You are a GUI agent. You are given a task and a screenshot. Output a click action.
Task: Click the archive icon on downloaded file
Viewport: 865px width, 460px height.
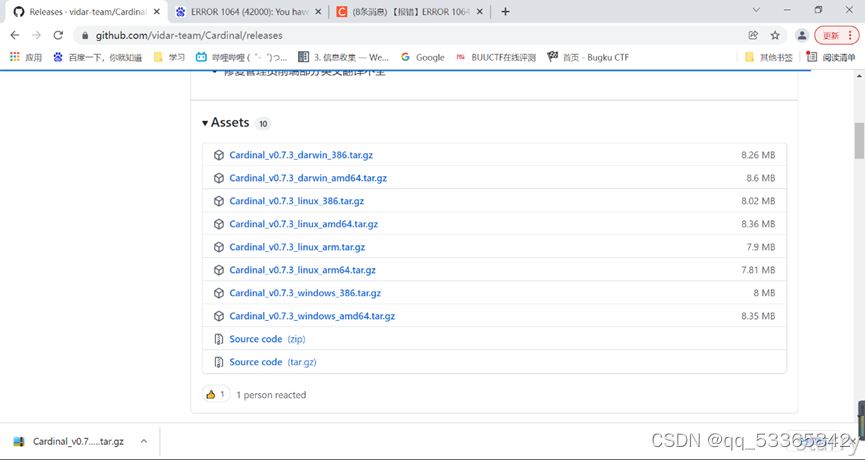tap(19, 441)
